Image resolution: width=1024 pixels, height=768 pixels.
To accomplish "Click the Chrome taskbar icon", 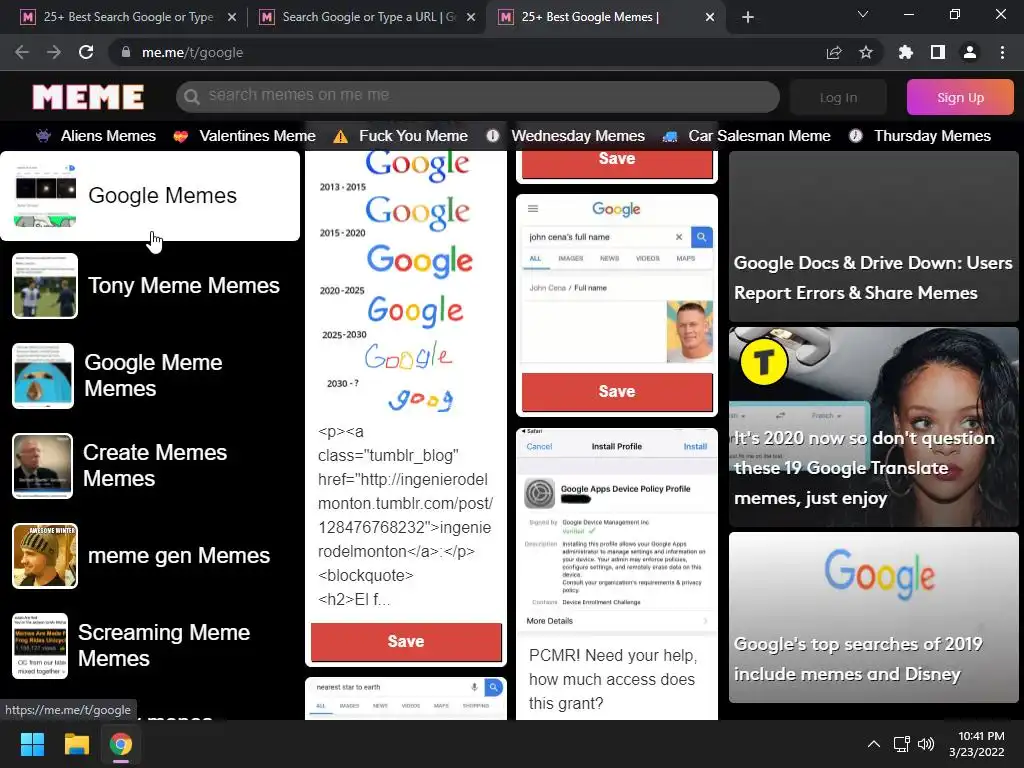I will click(x=121, y=744).
